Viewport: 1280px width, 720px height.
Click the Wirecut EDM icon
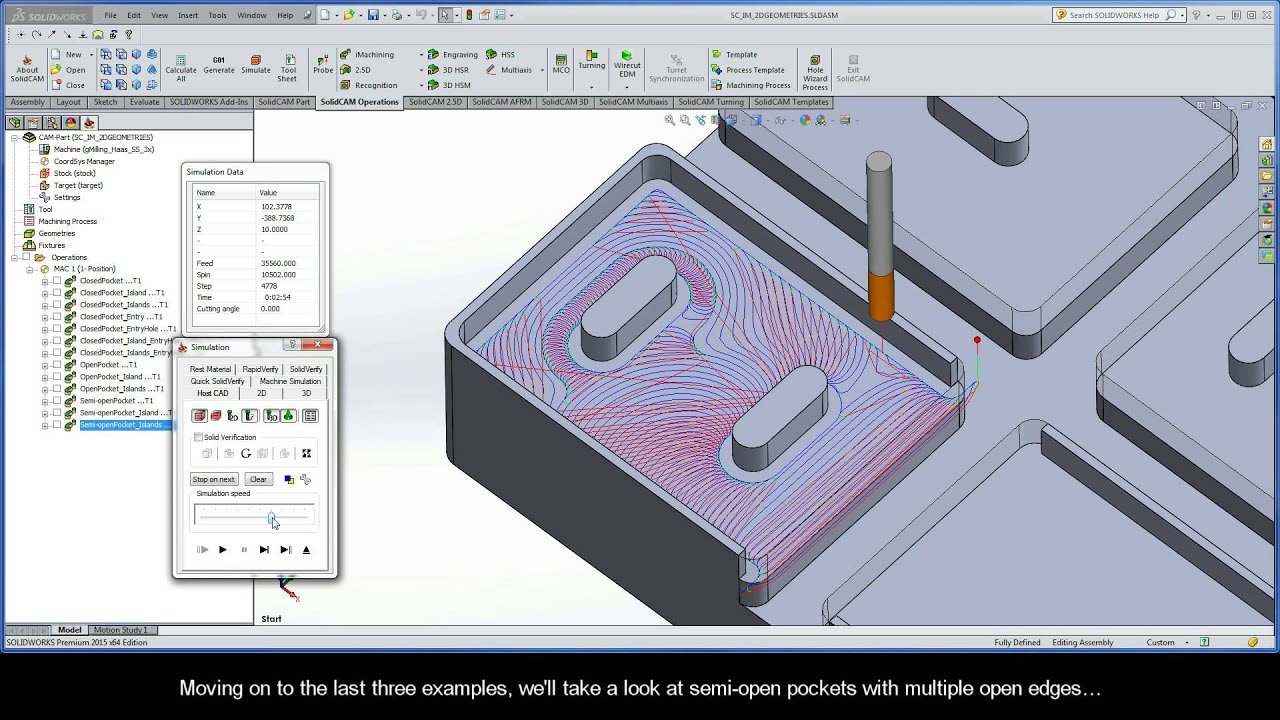coord(627,65)
